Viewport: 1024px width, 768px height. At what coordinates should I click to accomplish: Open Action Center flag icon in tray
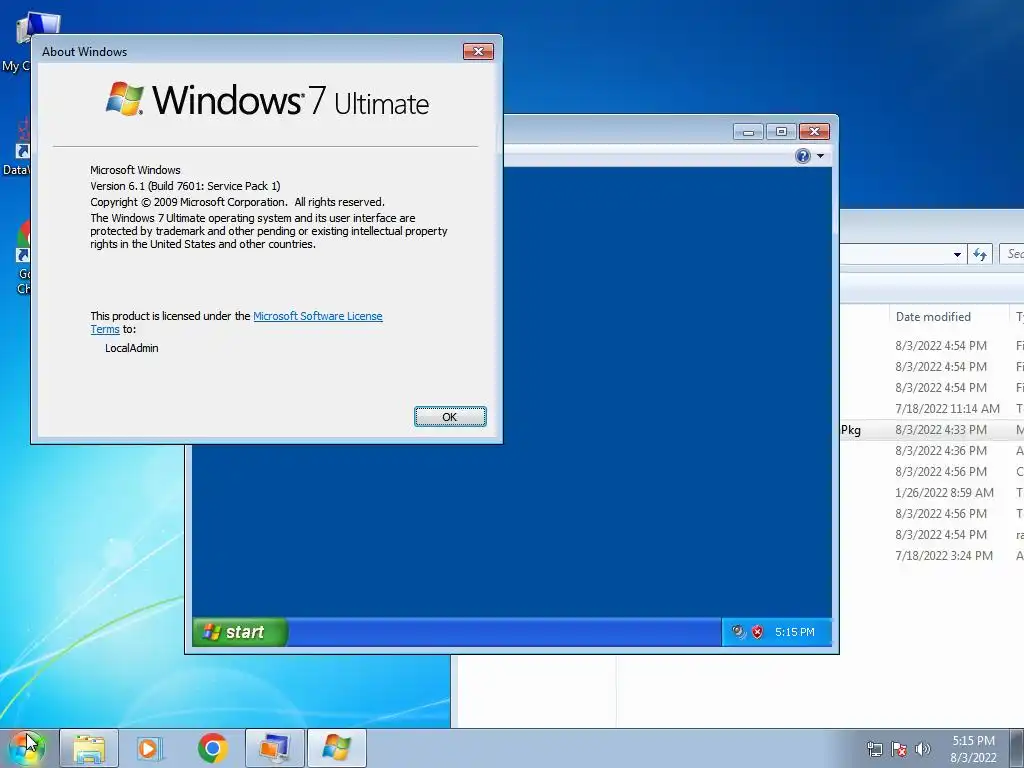tap(899, 749)
